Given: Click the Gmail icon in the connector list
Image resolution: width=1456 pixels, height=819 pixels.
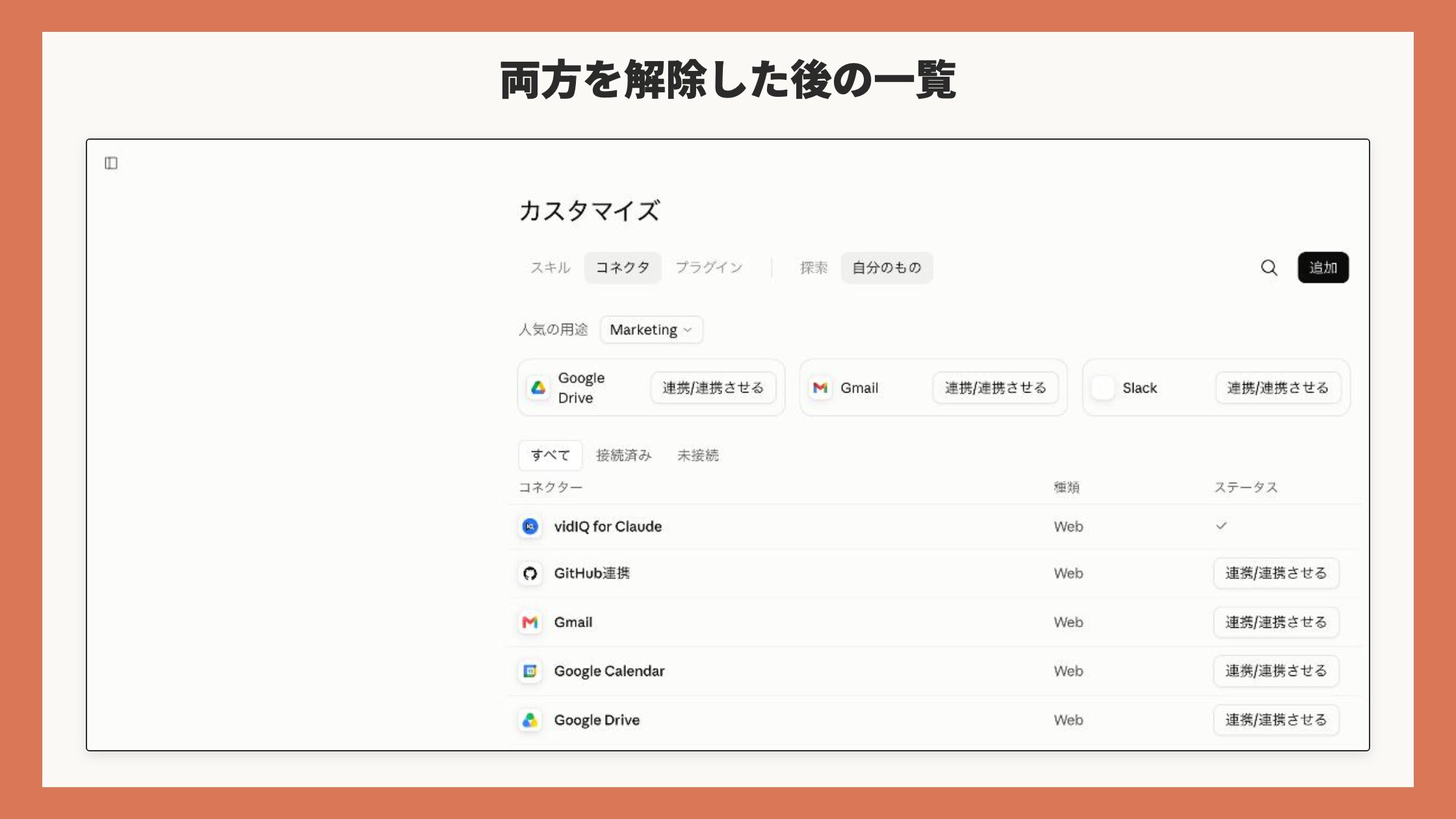Looking at the screenshot, I should [530, 622].
